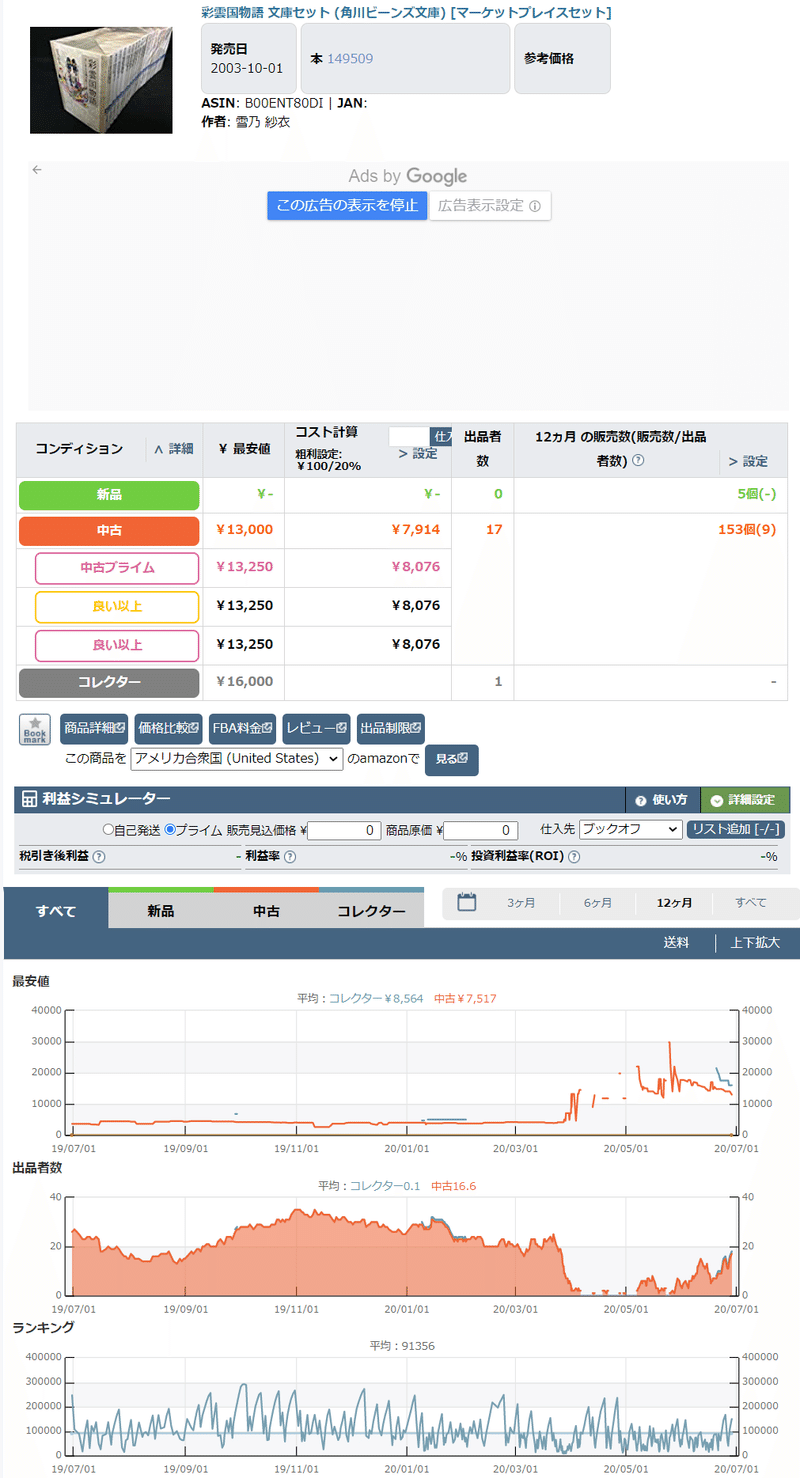Click the コスト計算 input box

click(409, 437)
